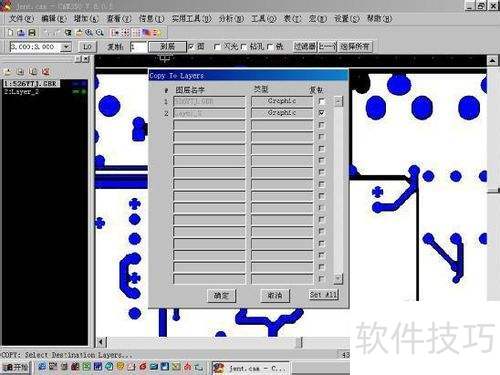Viewport: 500px width, 375px height.
Task: Click the dialog layer list scroll-up arrow
Action: click(x=338, y=101)
